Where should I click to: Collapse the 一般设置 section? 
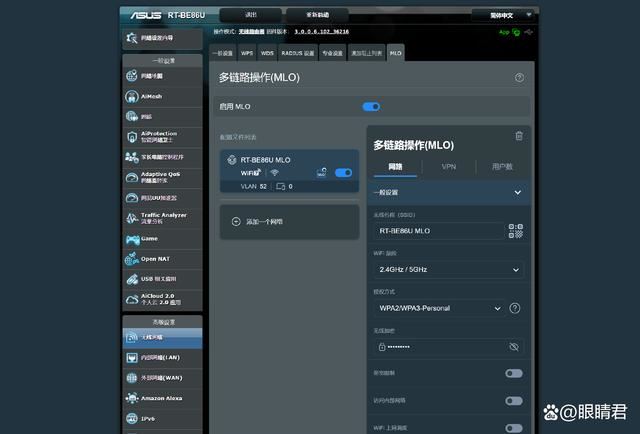click(x=517, y=192)
